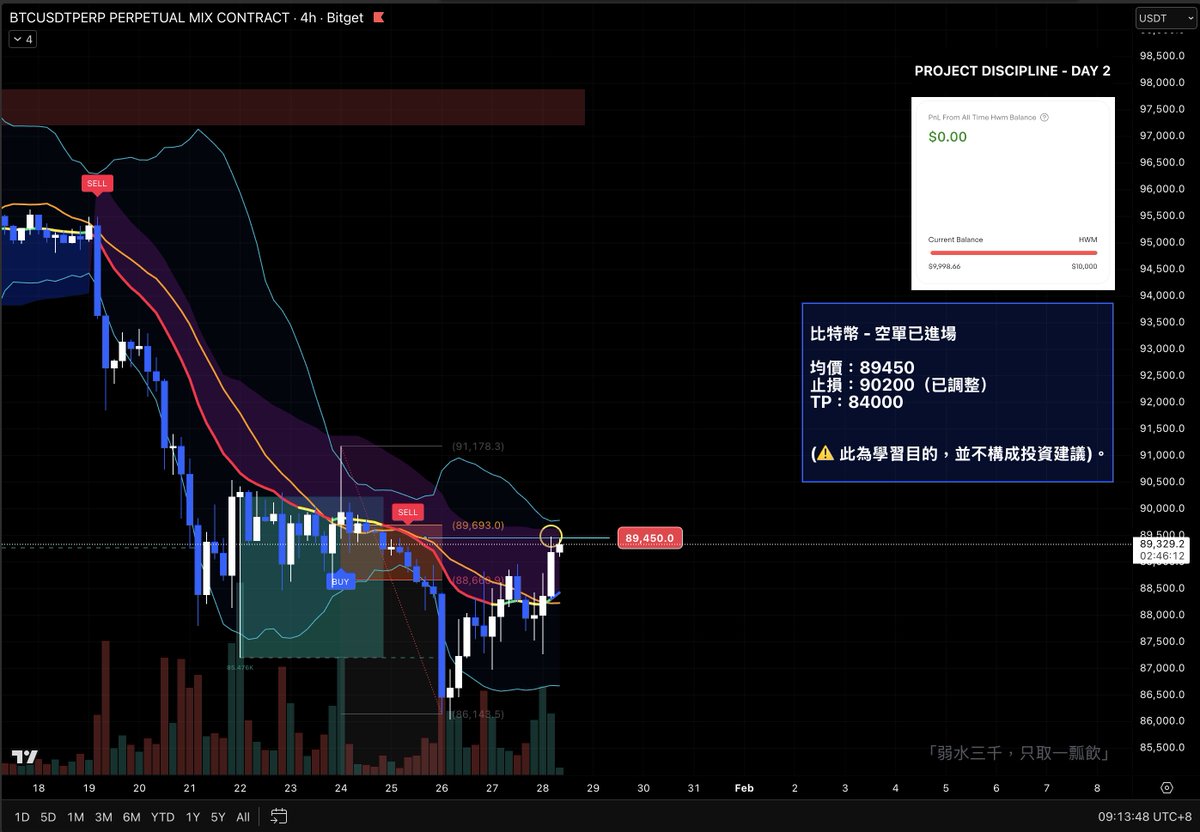Select the 3M time range
The width and height of the screenshot is (1200, 832).
click(103, 817)
